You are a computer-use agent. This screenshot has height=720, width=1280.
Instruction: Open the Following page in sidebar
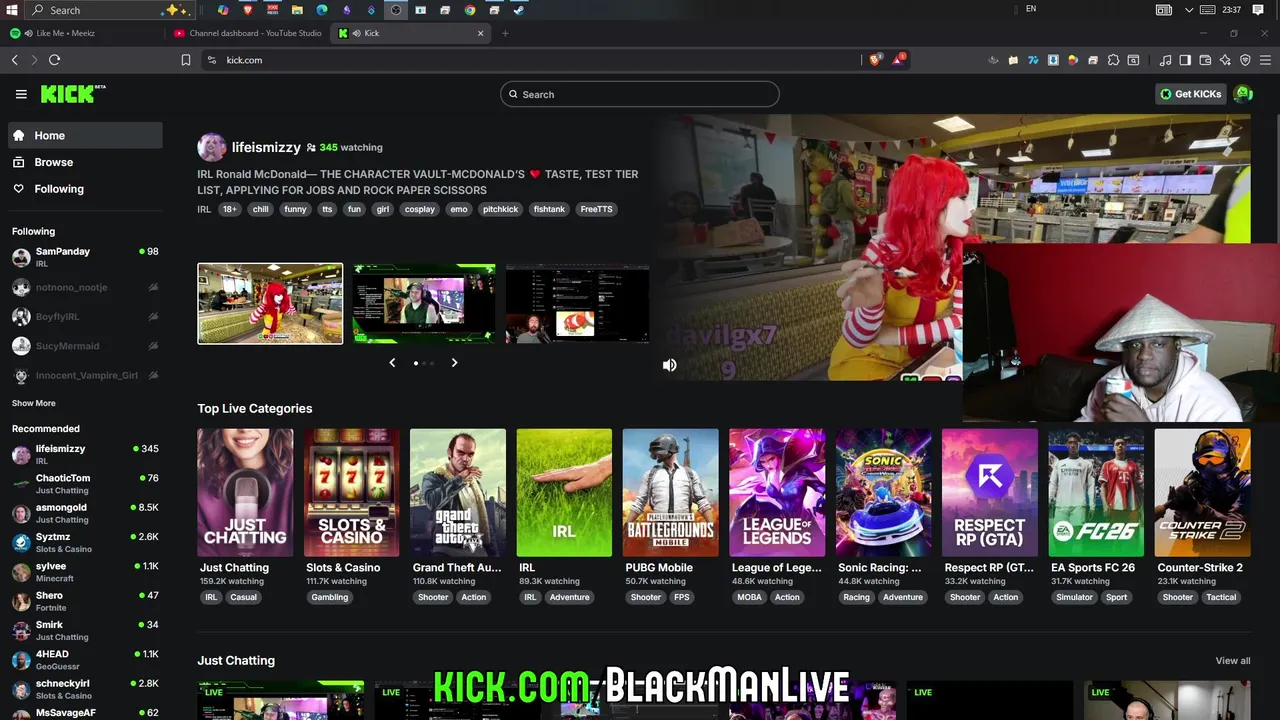click(85, 189)
